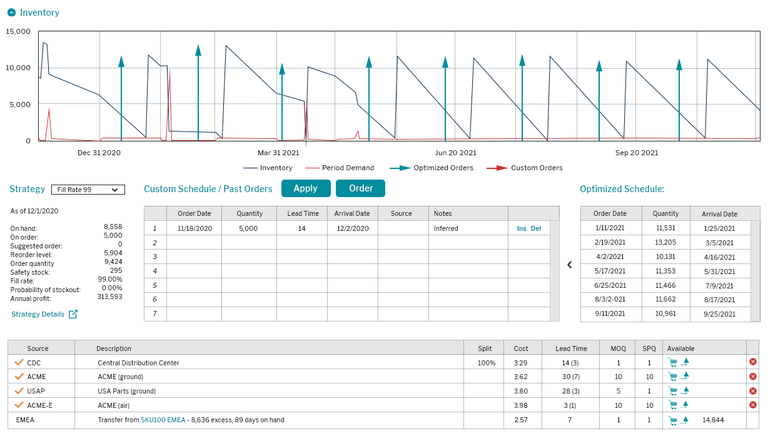Click the left chevron beside Optimized Schedule
This screenshot has height=433, width=768.
[x=569, y=265]
